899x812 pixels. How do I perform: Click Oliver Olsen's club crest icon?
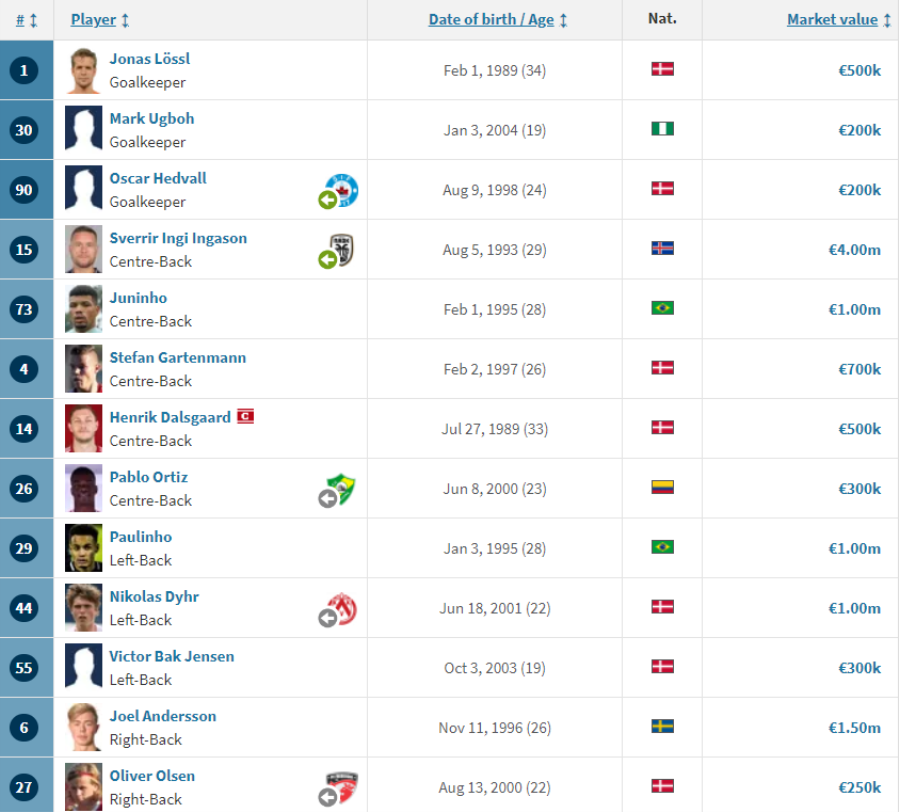pyautogui.click(x=343, y=787)
